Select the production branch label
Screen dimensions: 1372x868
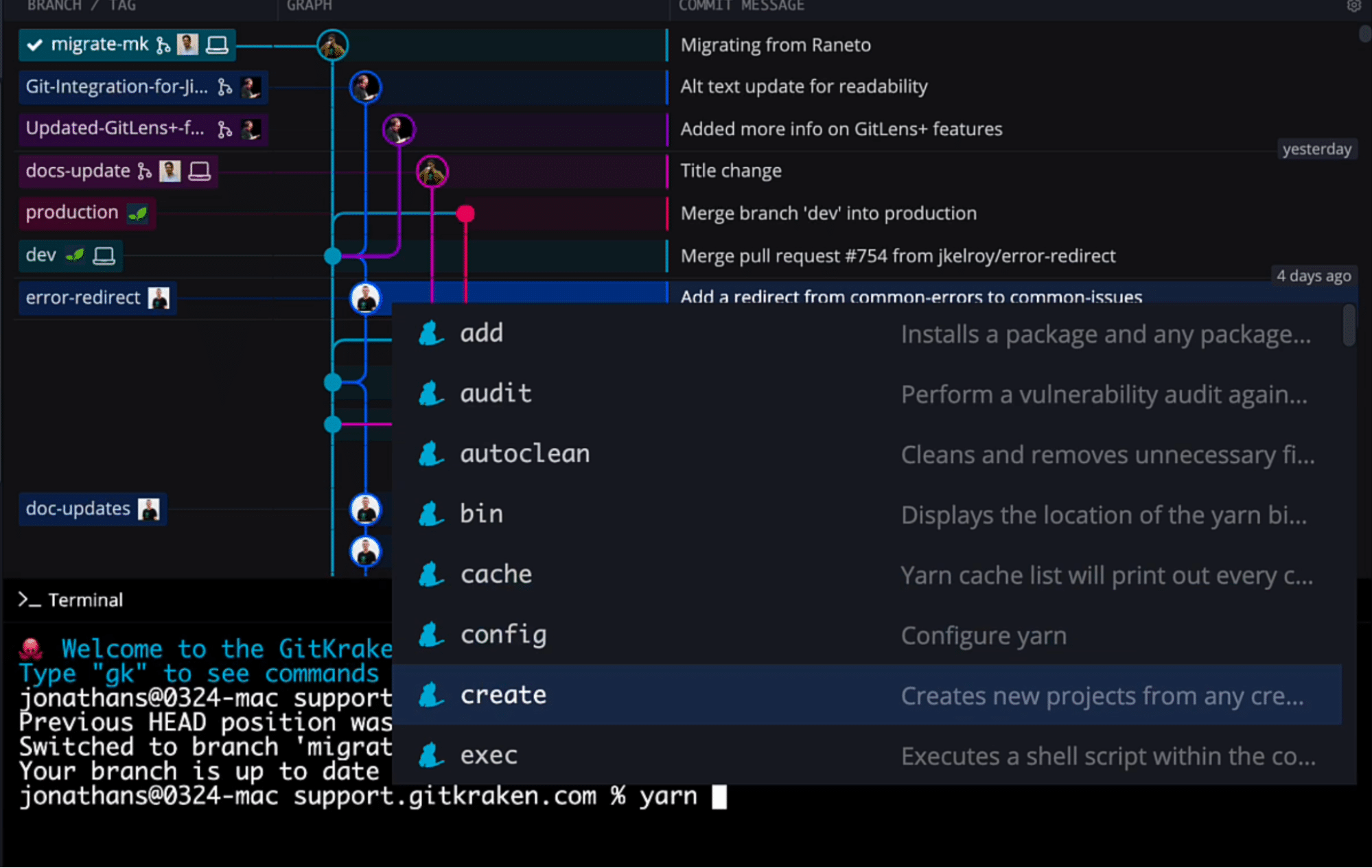pyautogui.click(x=87, y=213)
